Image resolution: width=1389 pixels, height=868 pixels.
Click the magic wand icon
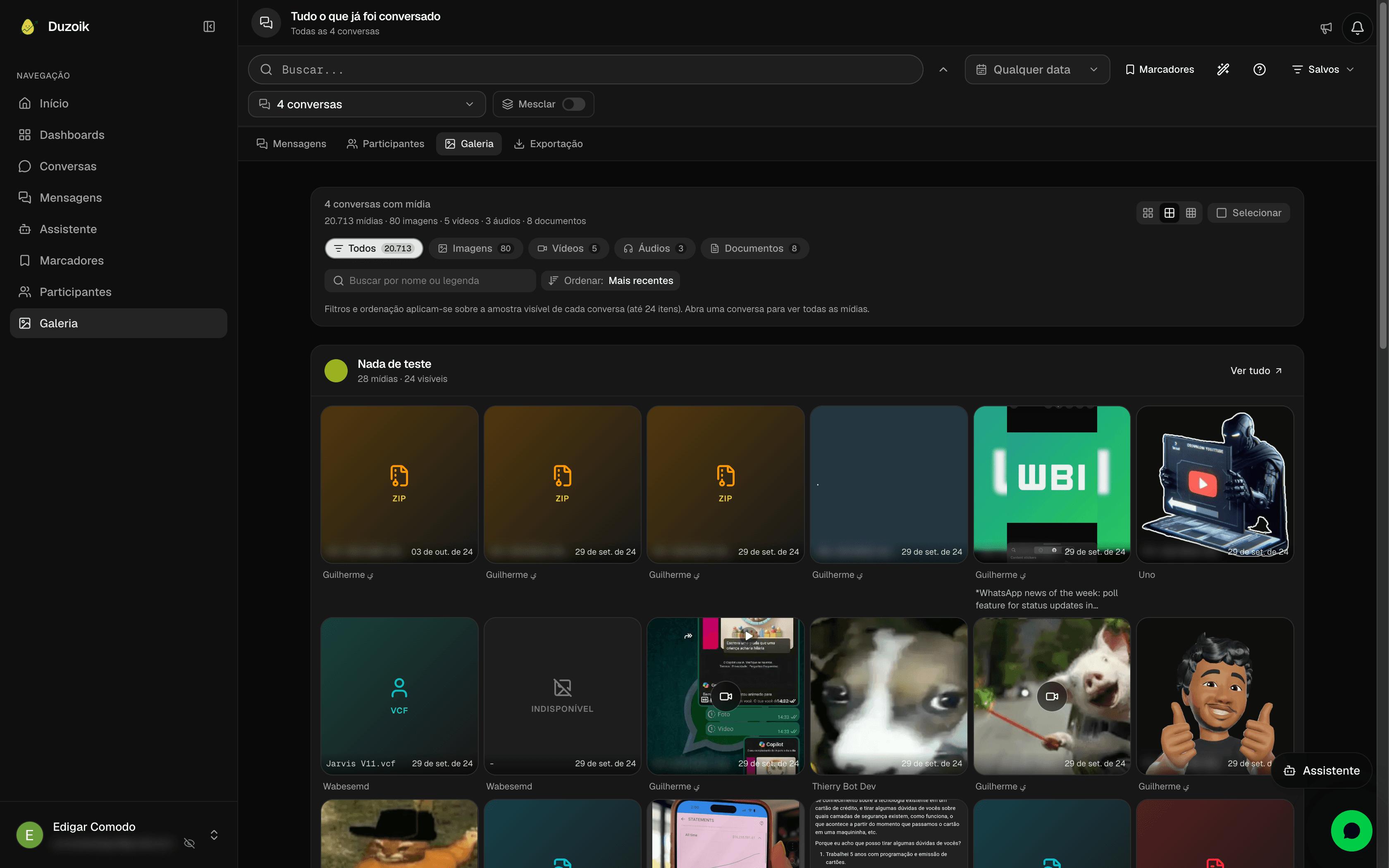pyautogui.click(x=1223, y=69)
